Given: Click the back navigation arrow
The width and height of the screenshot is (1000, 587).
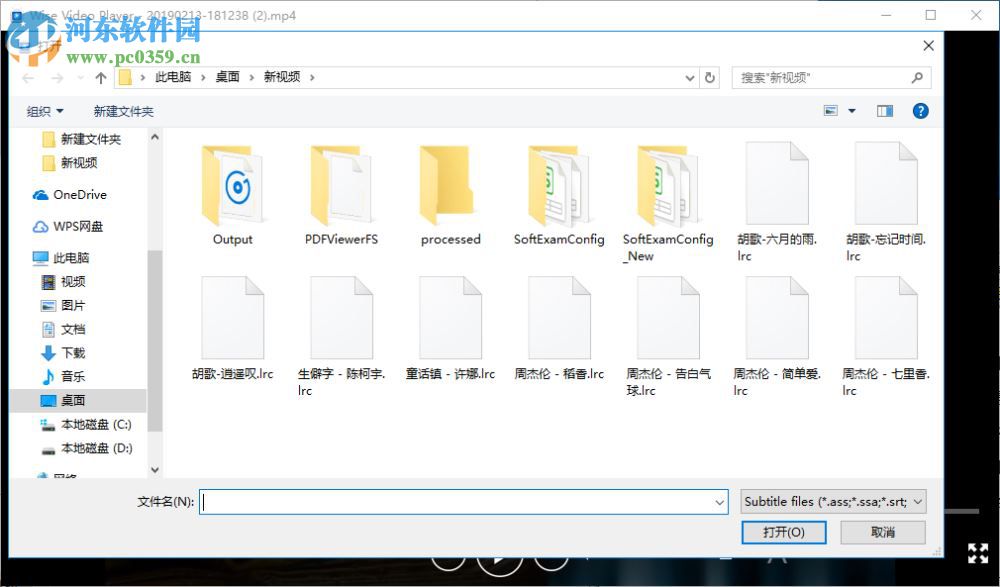Looking at the screenshot, I should [27, 77].
